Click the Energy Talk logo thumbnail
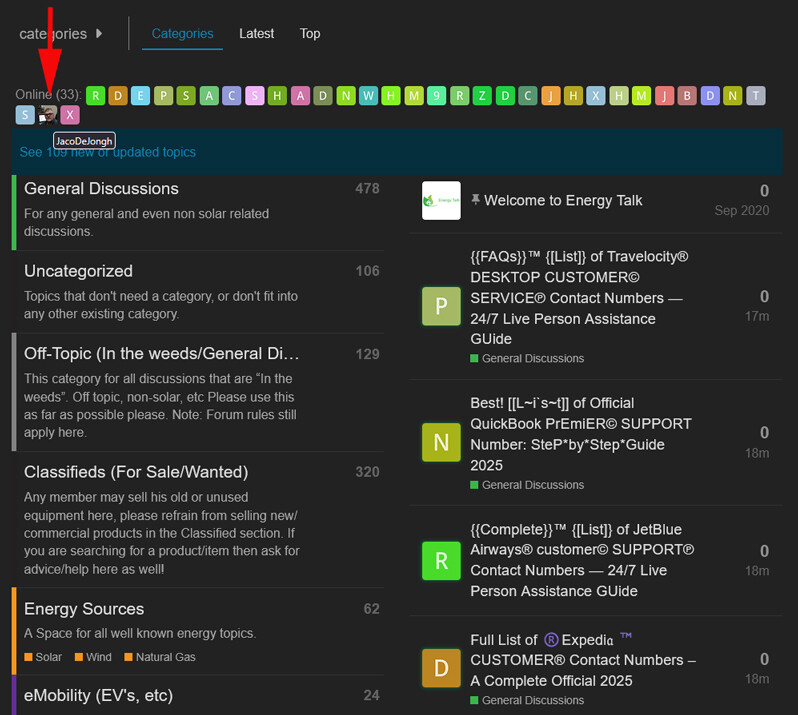The height and width of the screenshot is (715, 798). [x=441, y=200]
